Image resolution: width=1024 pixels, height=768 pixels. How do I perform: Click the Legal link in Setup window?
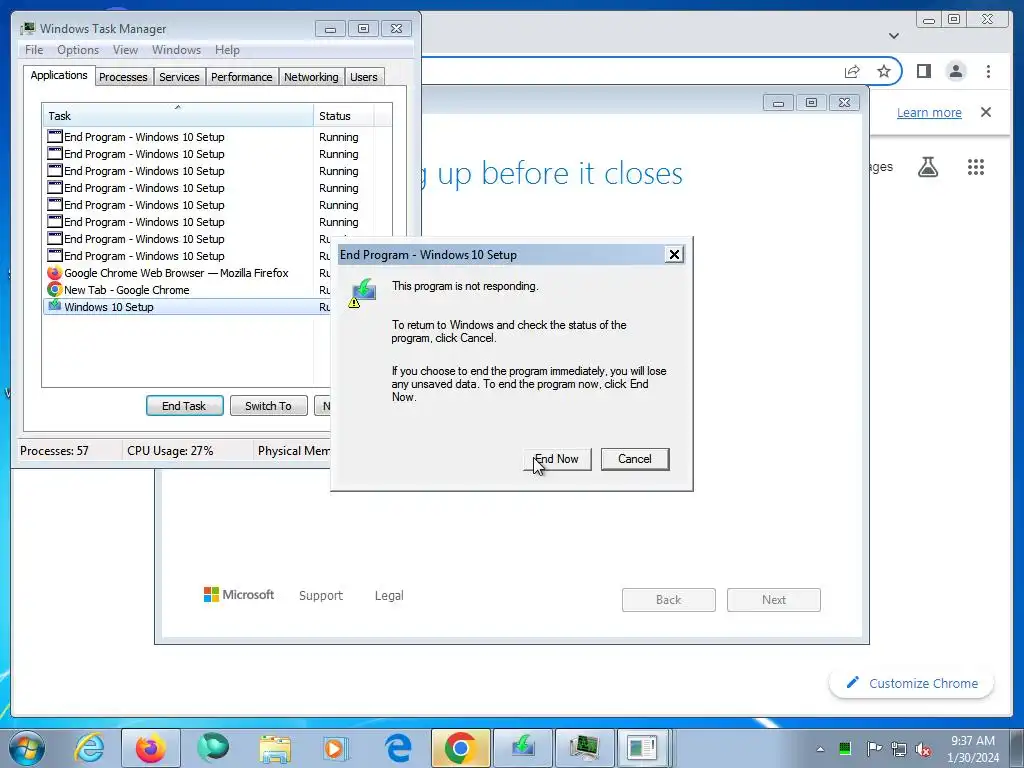pos(389,596)
